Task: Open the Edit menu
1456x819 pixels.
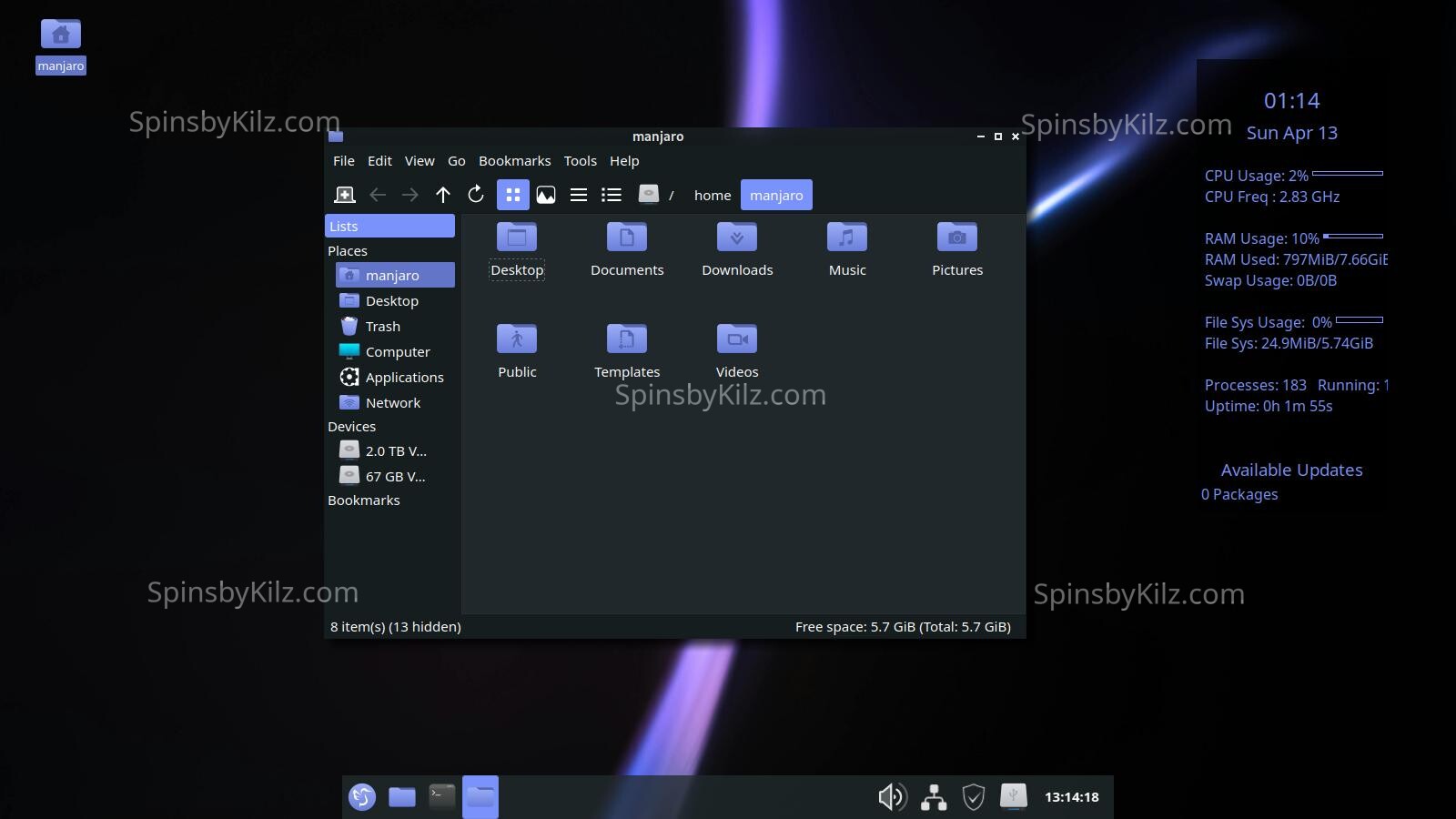Action: (379, 161)
